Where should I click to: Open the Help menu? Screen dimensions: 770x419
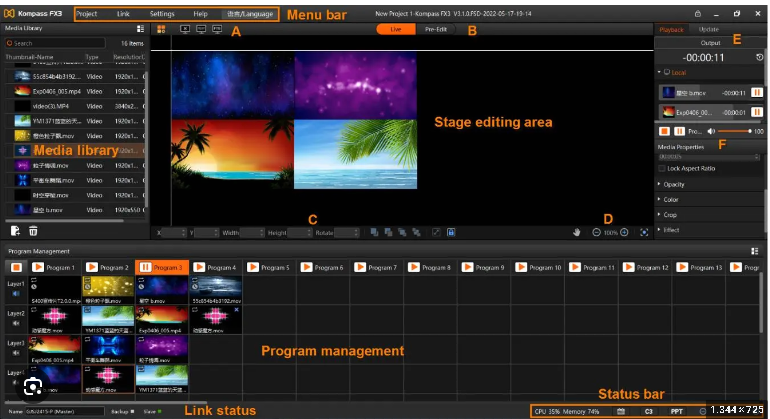200,14
